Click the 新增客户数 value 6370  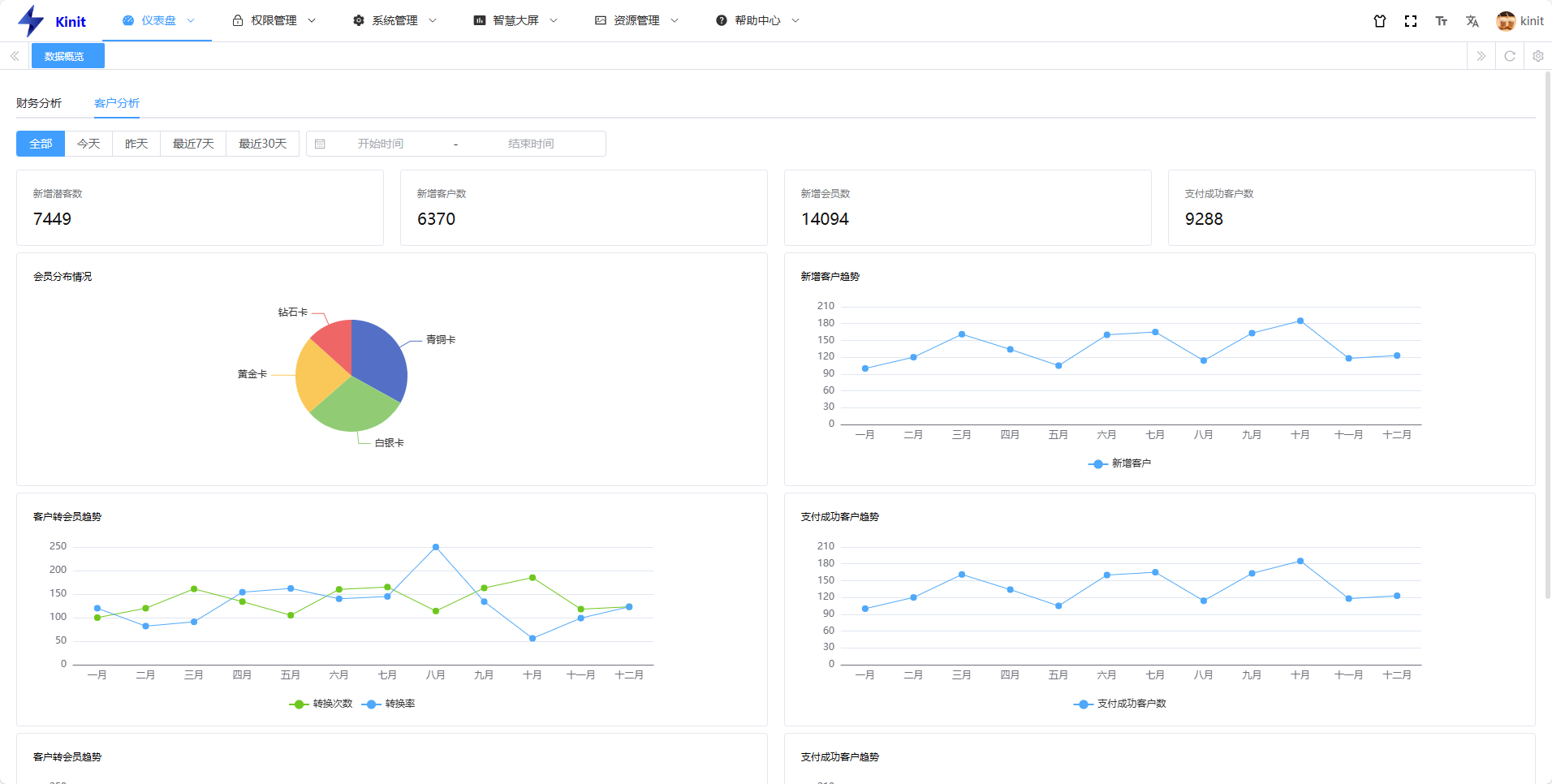pyautogui.click(x=436, y=219)
